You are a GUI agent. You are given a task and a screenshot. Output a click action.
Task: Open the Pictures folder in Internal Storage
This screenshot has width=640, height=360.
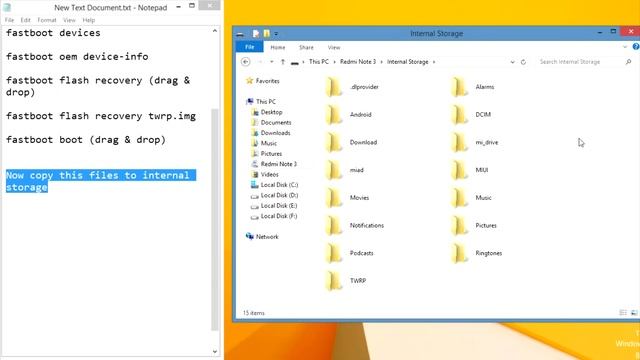474,225
